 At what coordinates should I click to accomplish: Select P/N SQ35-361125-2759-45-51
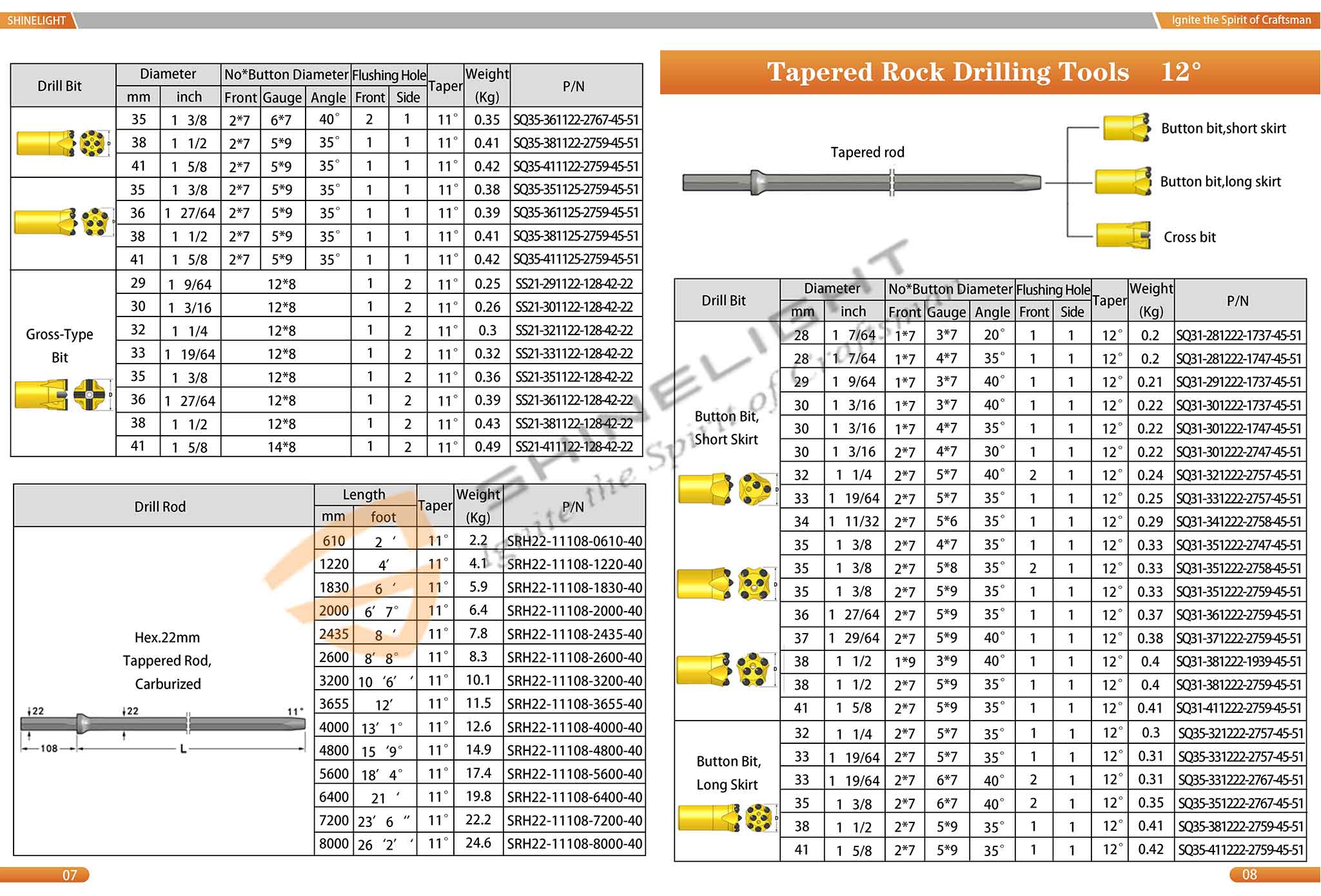[576, 213]
